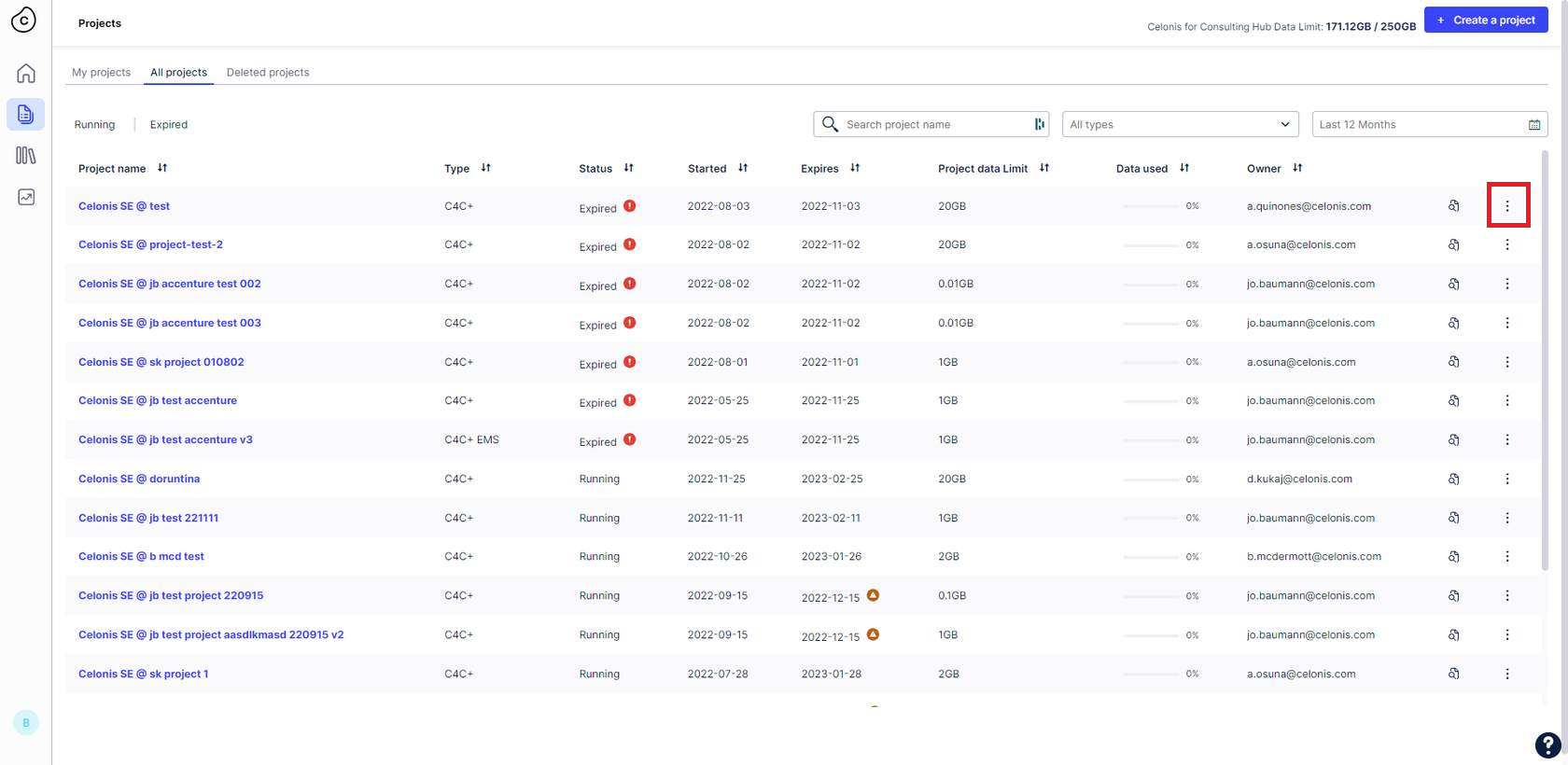Sort by Data used column
1568x765 pixels.
1184,168
